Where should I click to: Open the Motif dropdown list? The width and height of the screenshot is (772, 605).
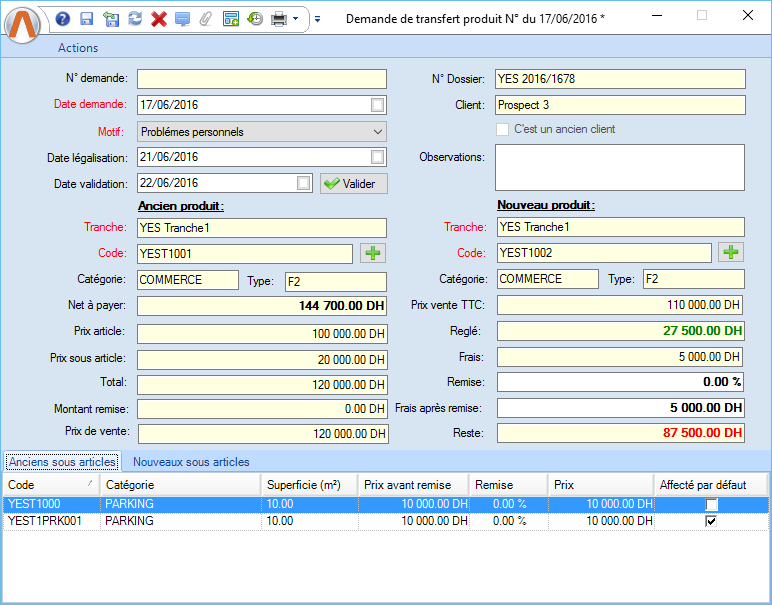(376, 131)
